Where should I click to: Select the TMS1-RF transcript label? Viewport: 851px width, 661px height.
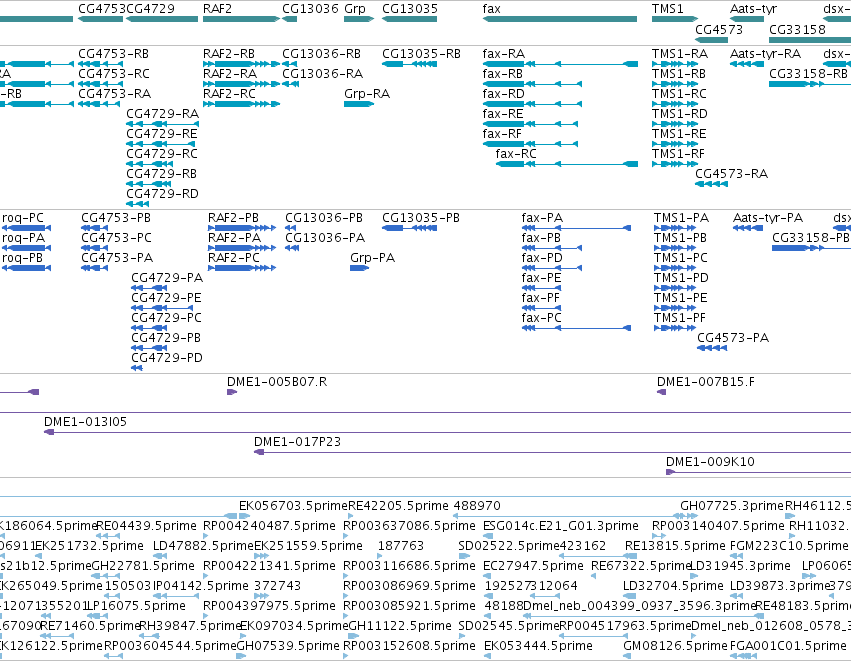point(678,154)
